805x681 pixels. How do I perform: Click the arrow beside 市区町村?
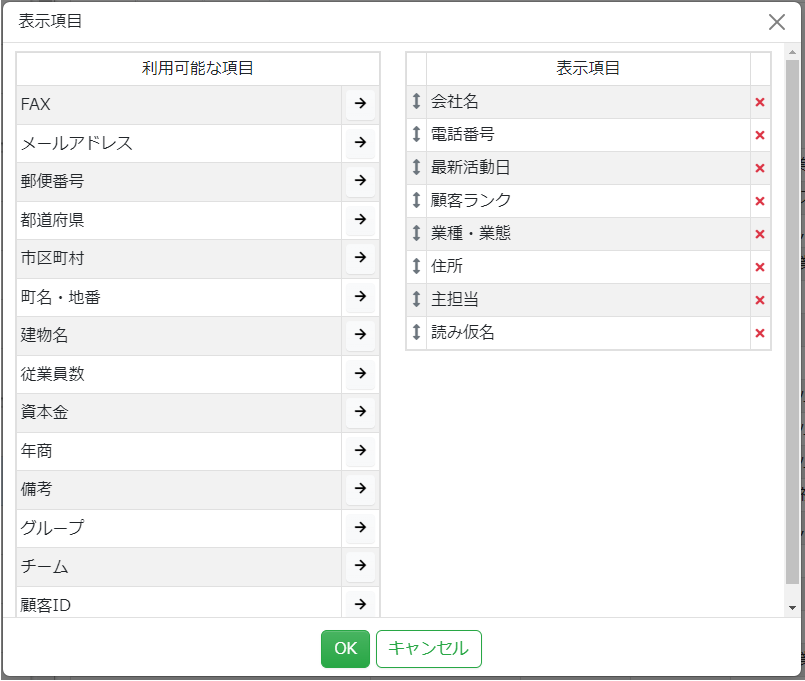[360, 258]
